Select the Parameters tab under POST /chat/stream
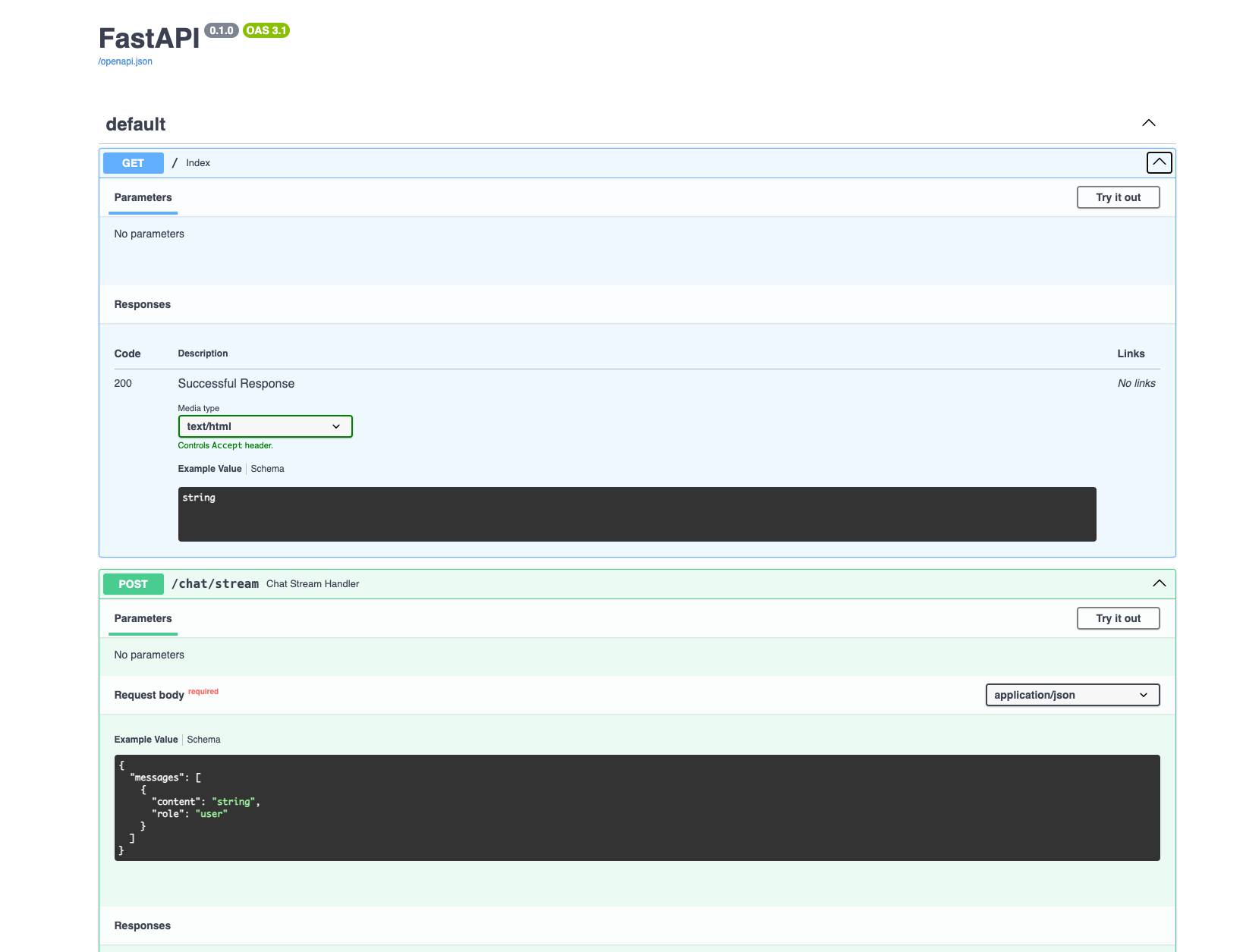 point(143,618)
